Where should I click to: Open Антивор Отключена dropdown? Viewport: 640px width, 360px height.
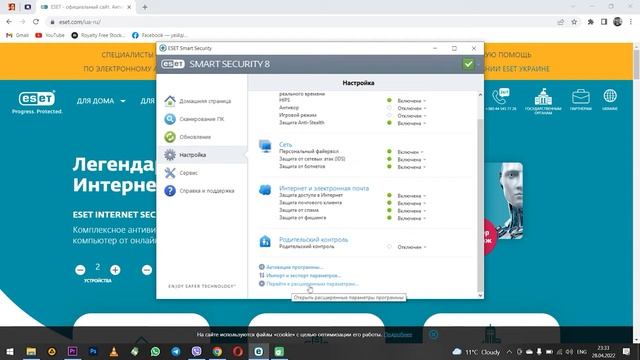411,108
